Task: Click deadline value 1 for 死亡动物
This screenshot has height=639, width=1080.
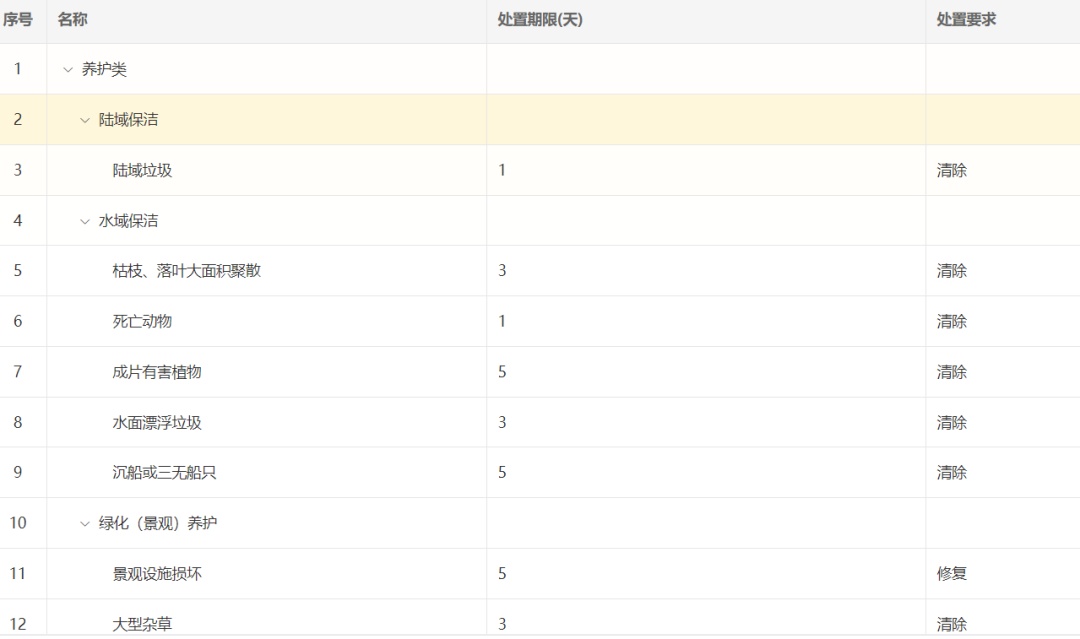Action: (x=502, y=321)
